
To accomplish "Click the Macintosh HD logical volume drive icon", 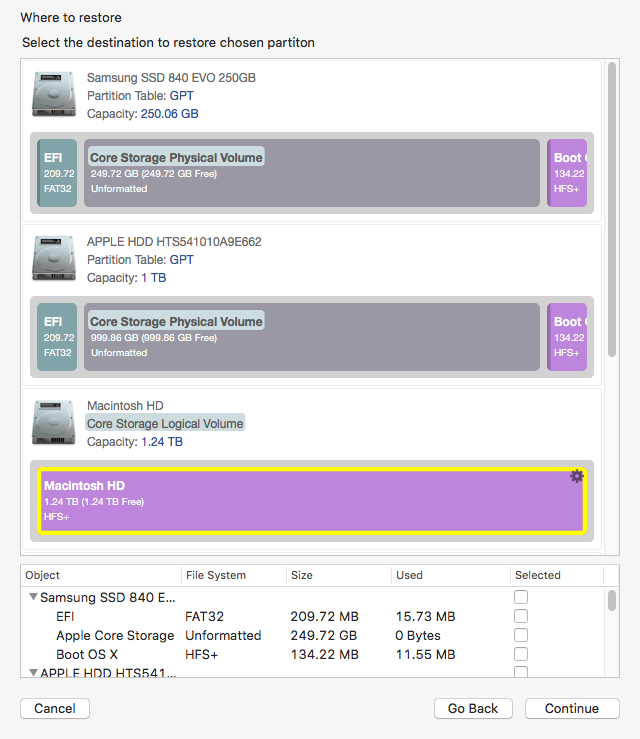I will pyautogui.click(x=54, y=423).
